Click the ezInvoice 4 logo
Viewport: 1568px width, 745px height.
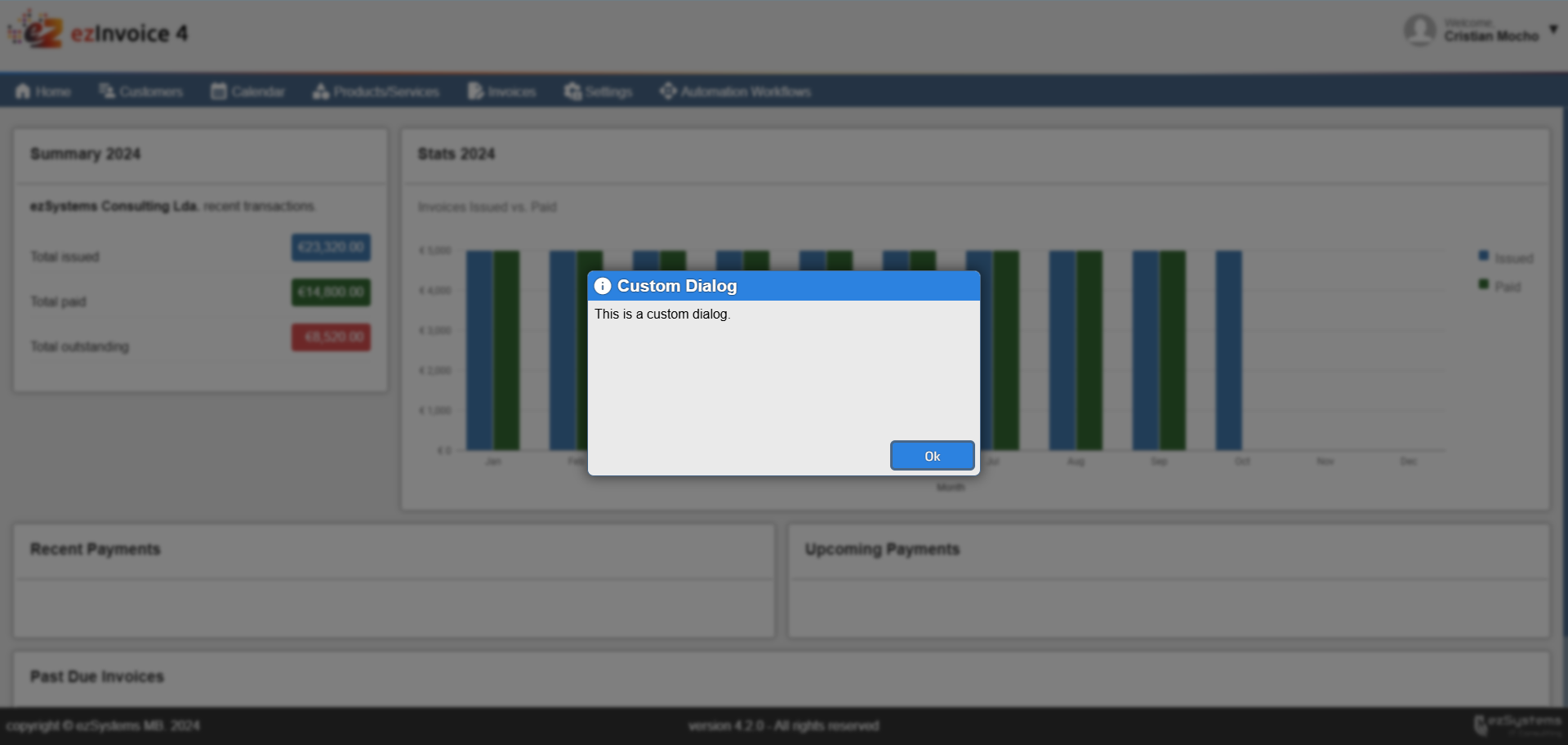click(98, 30)
